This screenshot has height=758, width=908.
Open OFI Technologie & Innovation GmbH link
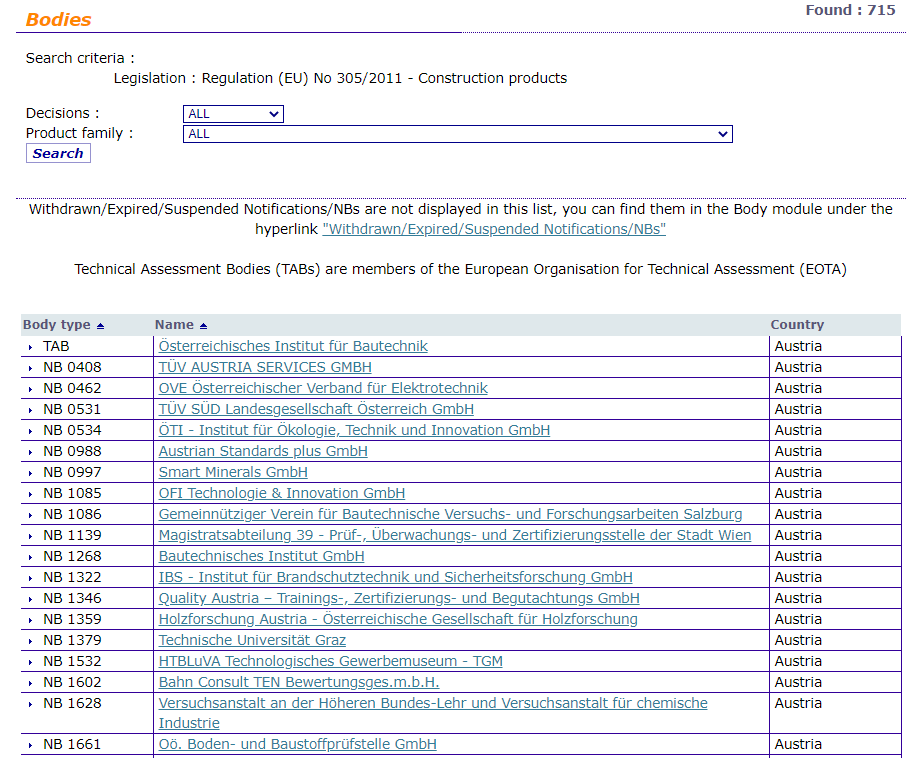tap(282, 493)
